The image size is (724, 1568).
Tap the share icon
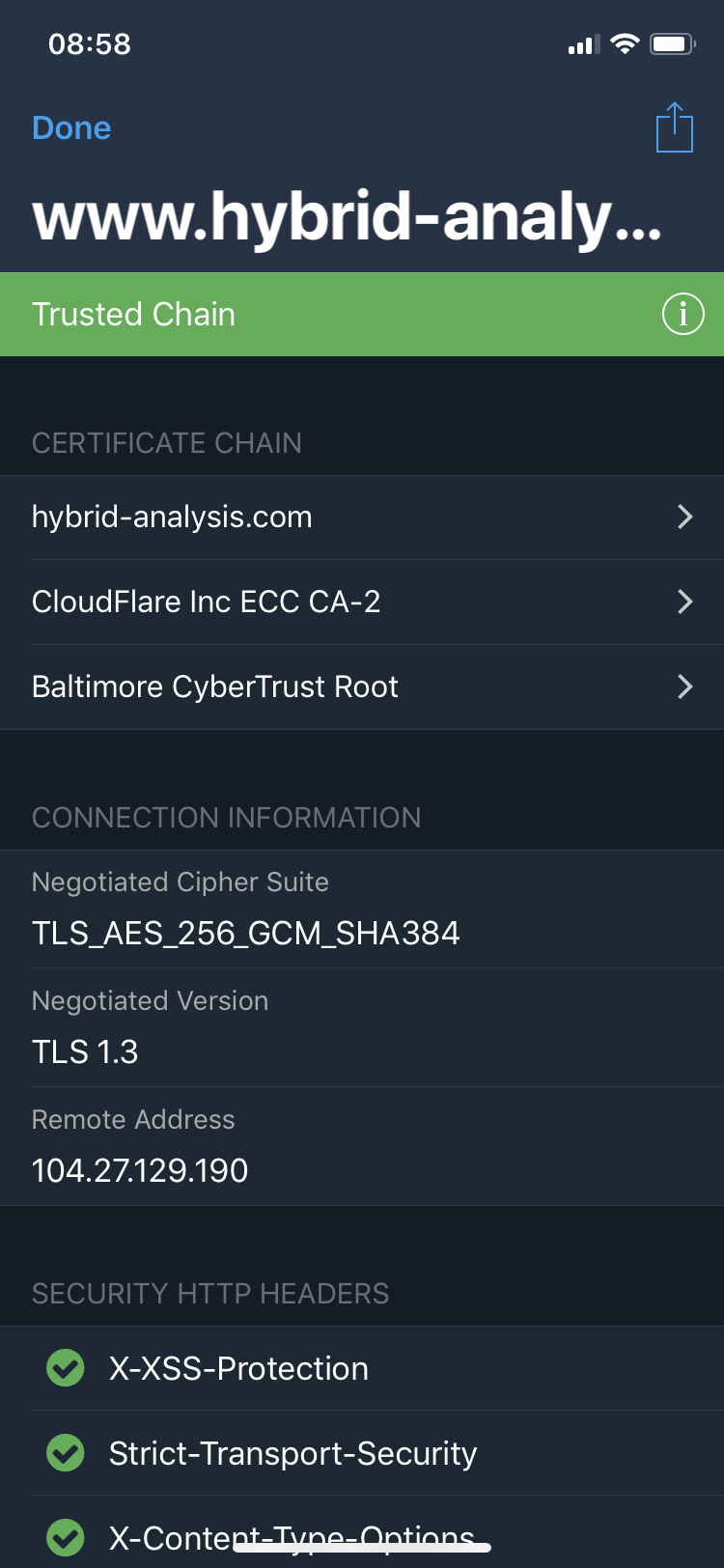pyautogui.click(x=675, y=127)
